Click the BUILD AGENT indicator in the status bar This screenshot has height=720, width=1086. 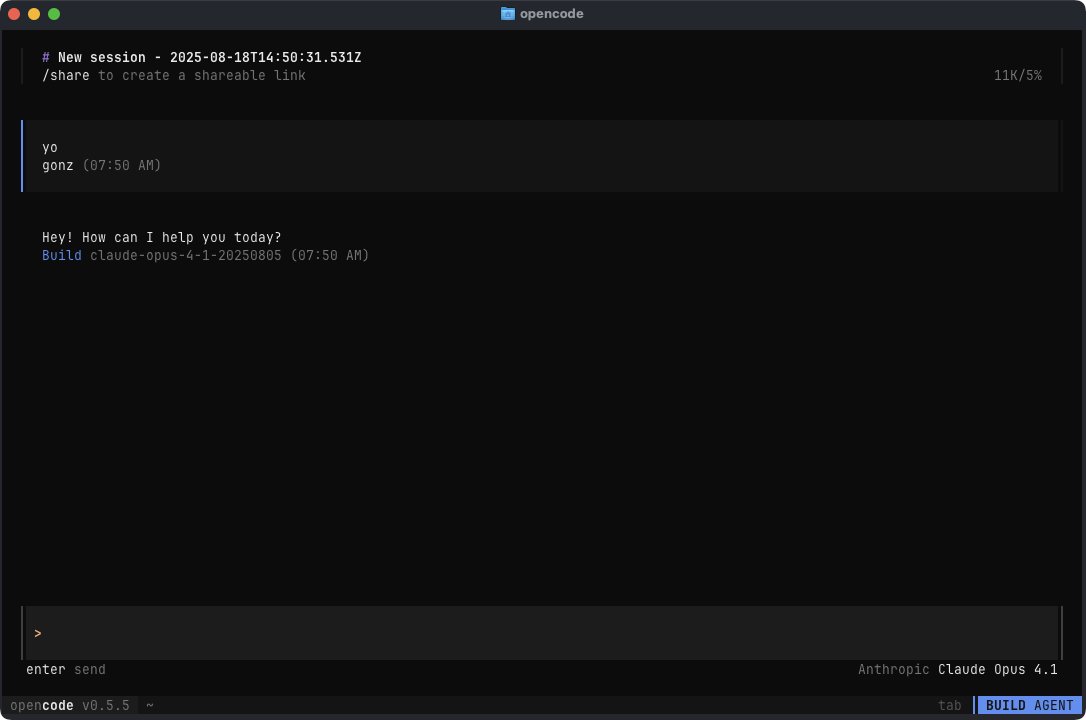tap(1028, 705)
